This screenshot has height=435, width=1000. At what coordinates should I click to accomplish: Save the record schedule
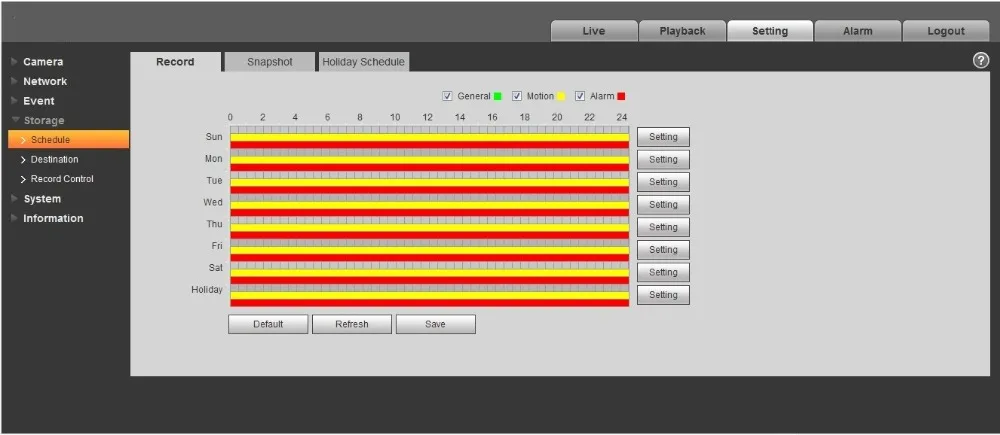[x=436, y=324]
